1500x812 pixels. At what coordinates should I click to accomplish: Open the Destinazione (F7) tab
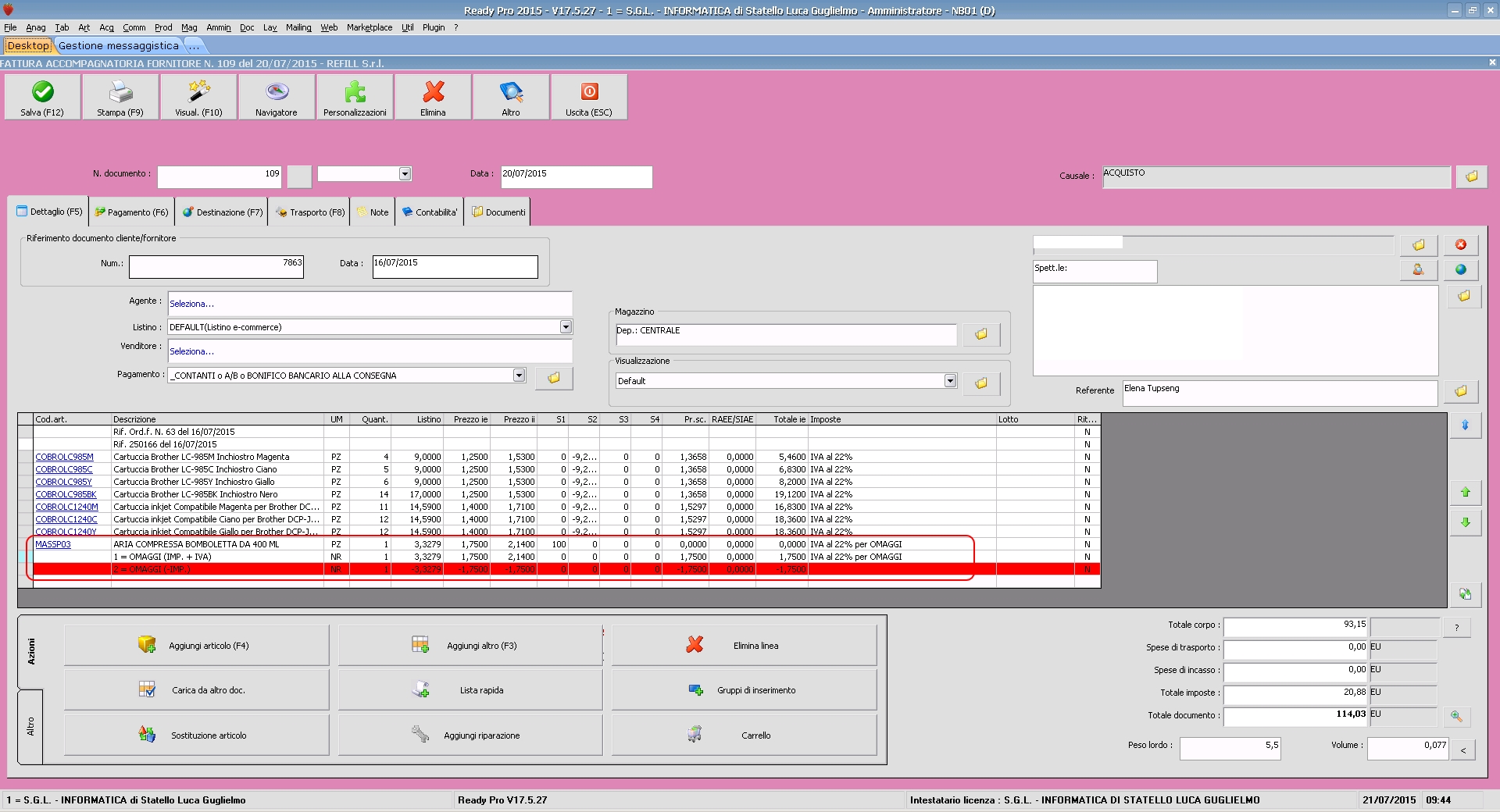(223, 212)
